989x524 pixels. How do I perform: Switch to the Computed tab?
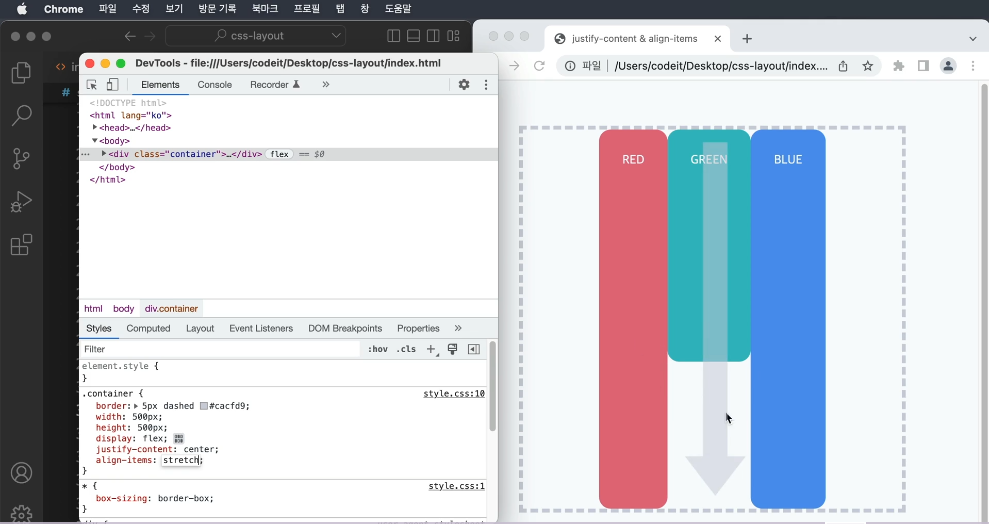pyautogui.click(x=148, y=328)
